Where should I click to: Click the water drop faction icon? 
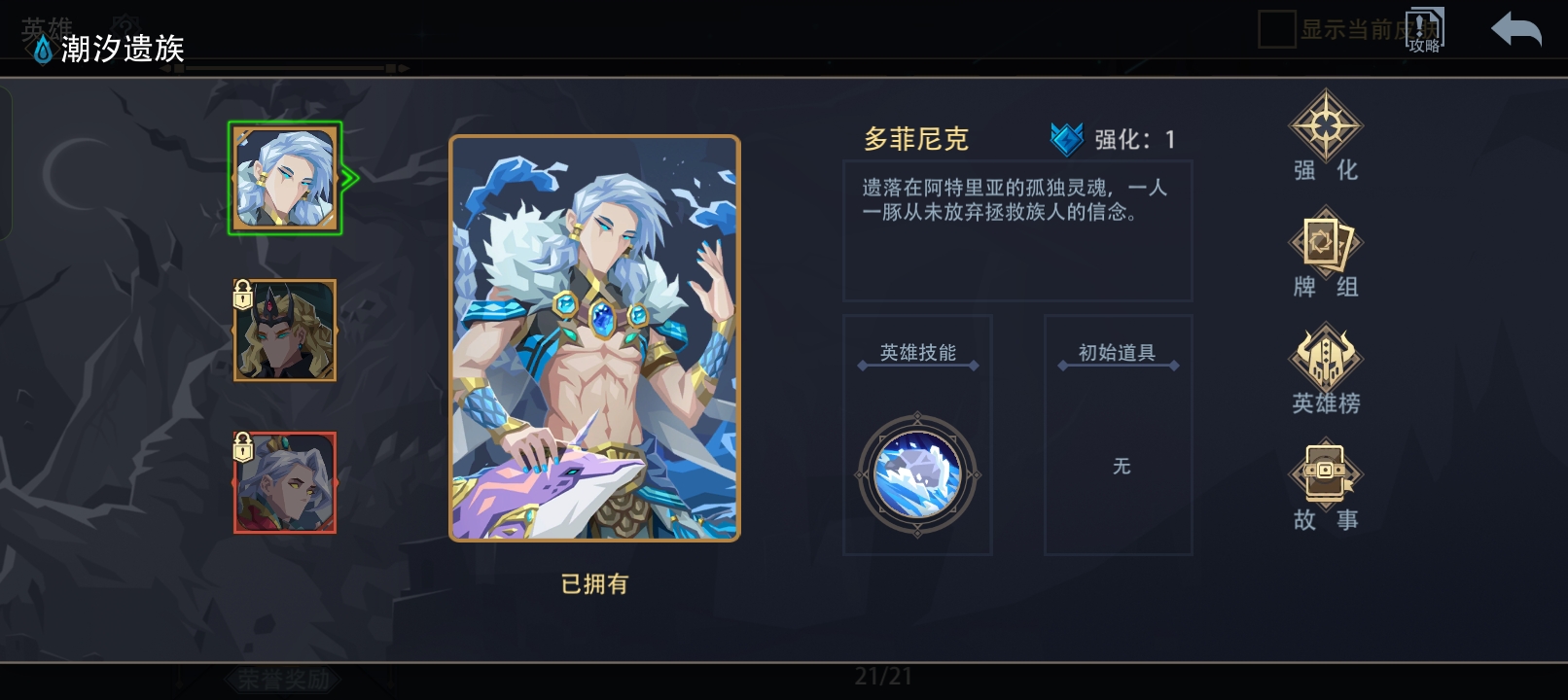click(x=43, y=50)
